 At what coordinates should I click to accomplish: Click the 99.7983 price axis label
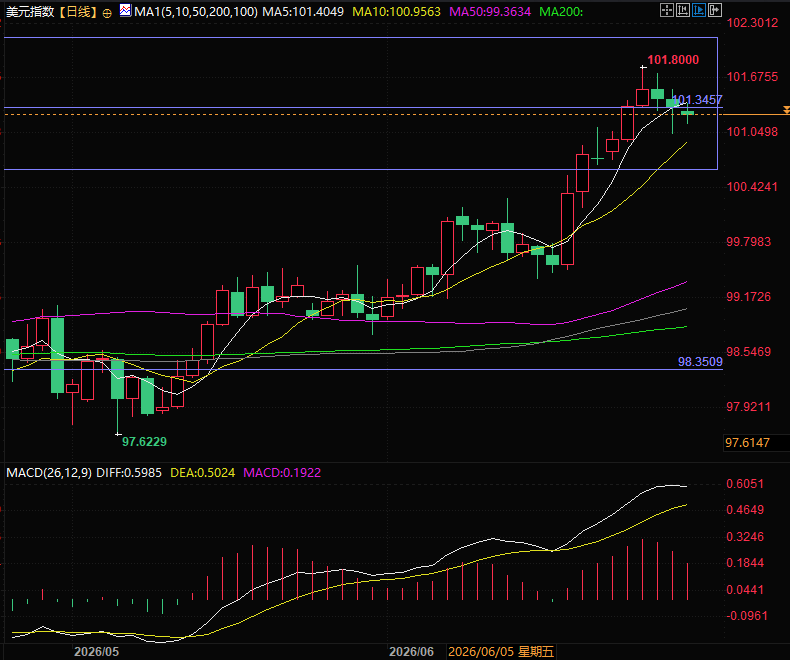pos(749,242)
